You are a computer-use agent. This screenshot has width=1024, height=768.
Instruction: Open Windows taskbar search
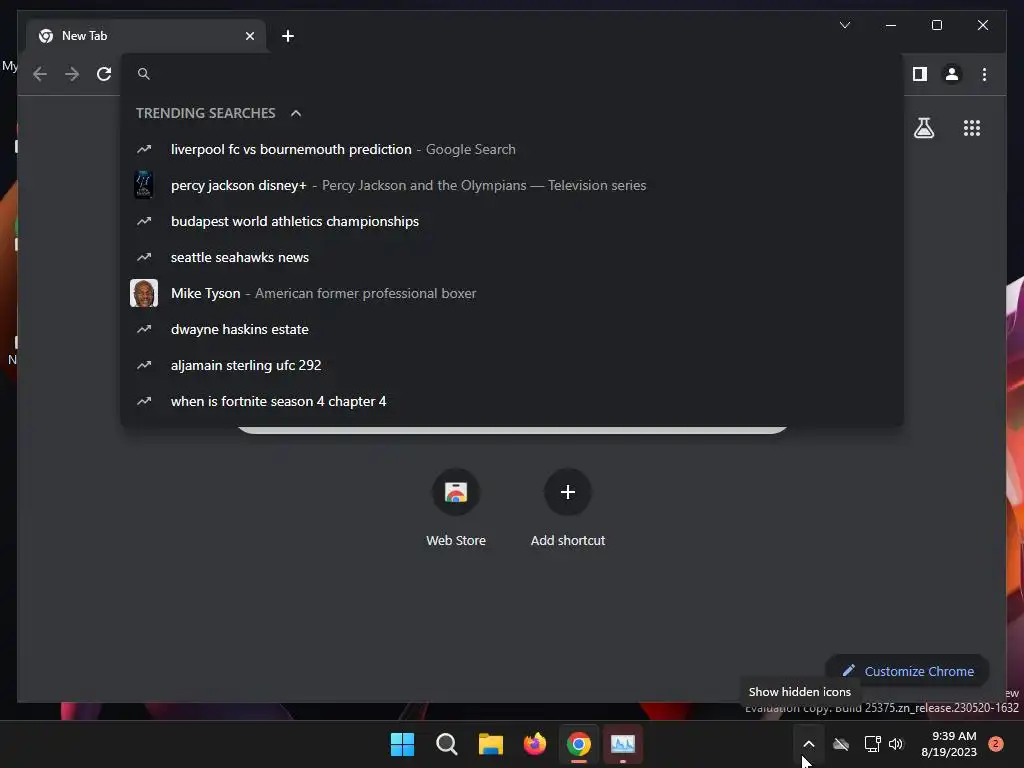point(447,744)
